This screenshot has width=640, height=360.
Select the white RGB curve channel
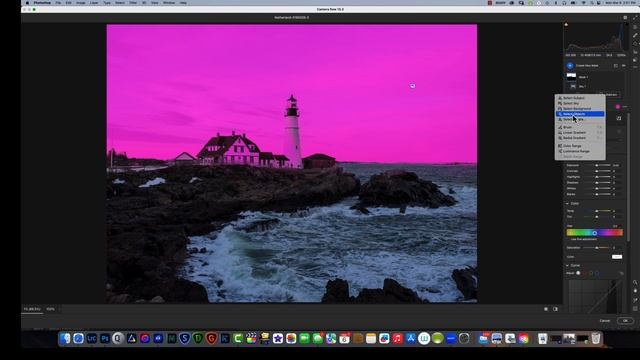578,273
